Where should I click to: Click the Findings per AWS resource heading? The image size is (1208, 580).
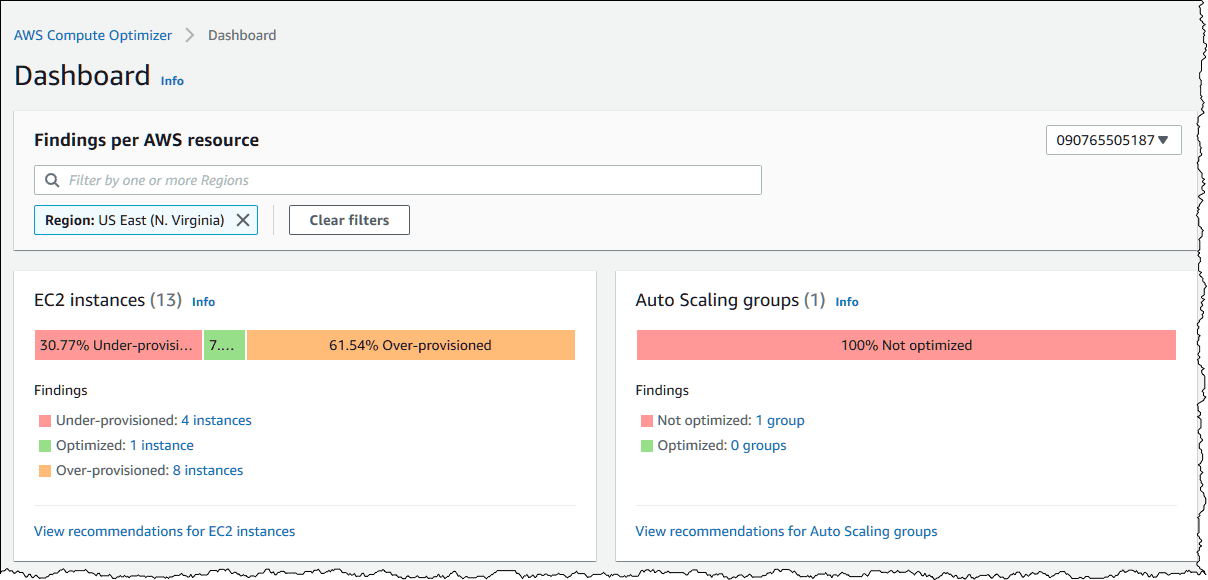point(147,140)
